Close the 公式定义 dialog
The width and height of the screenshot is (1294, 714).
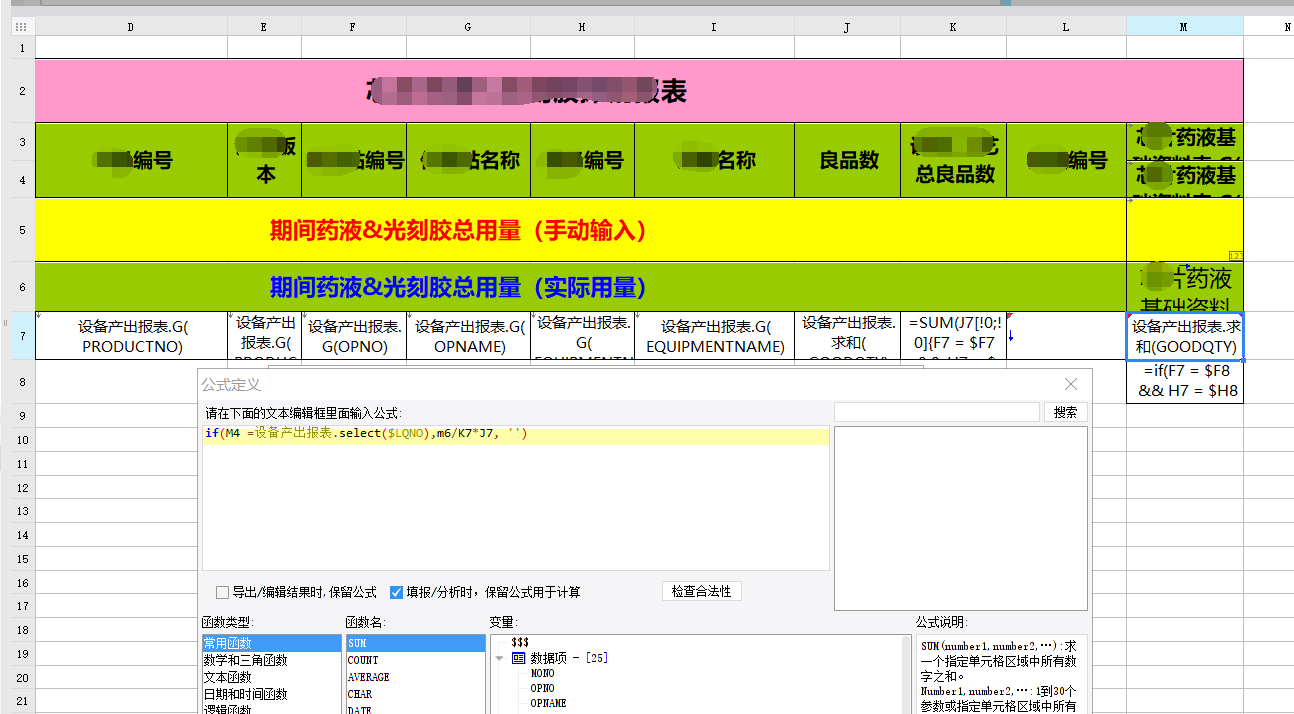tap(1071, 384)
